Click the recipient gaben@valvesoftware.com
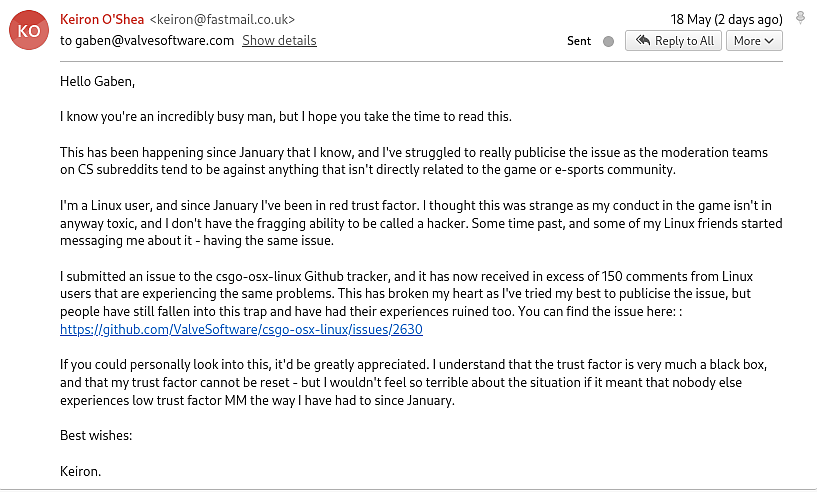 (x=154, y=40)
